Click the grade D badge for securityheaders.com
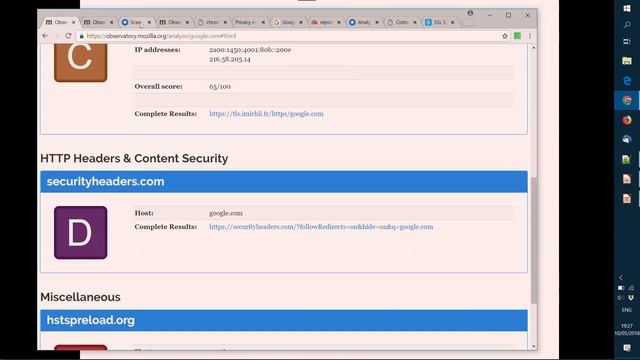 point(80,232)
